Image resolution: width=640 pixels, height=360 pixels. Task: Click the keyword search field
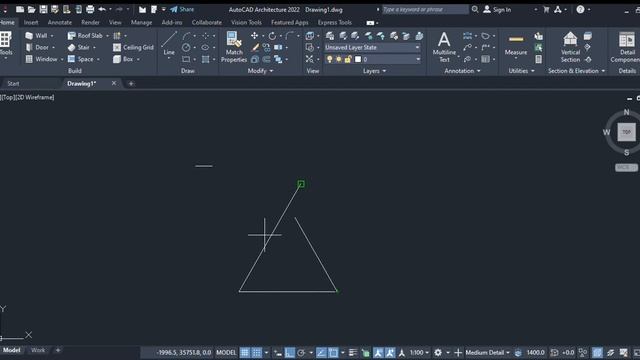pos(425,9)
